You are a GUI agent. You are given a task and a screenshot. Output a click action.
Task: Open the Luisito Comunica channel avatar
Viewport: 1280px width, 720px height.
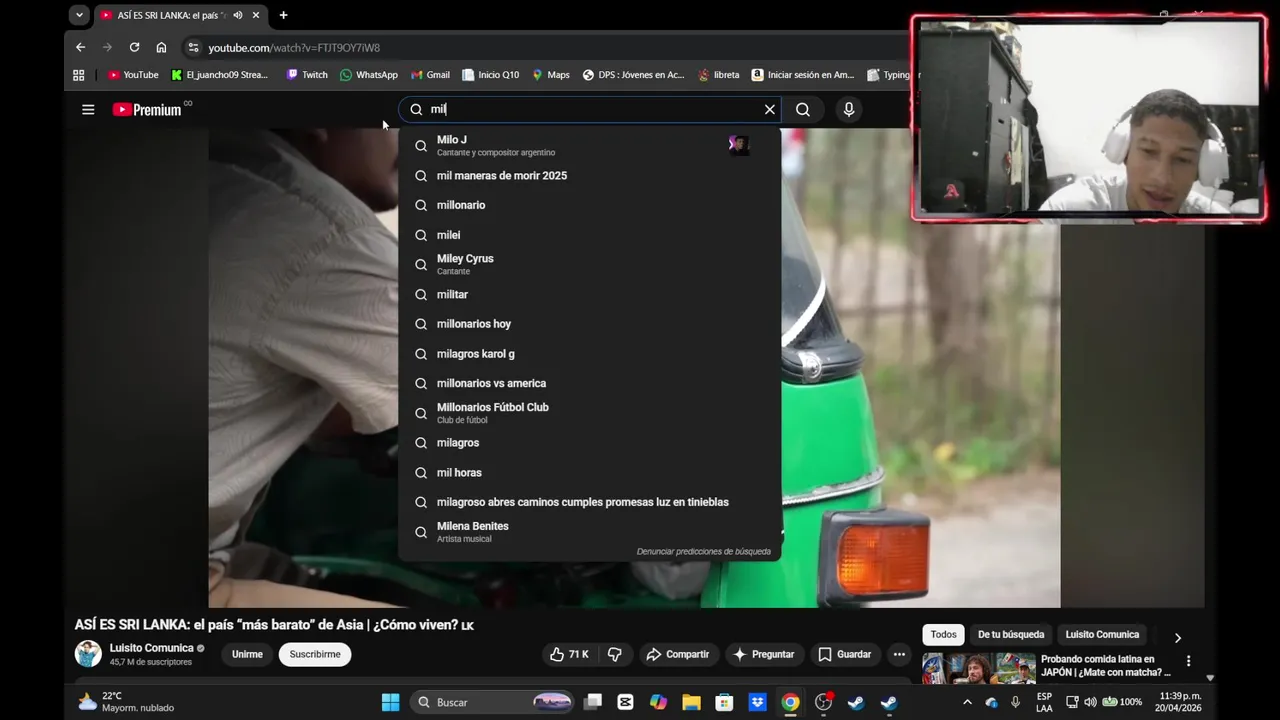point(88,654)
